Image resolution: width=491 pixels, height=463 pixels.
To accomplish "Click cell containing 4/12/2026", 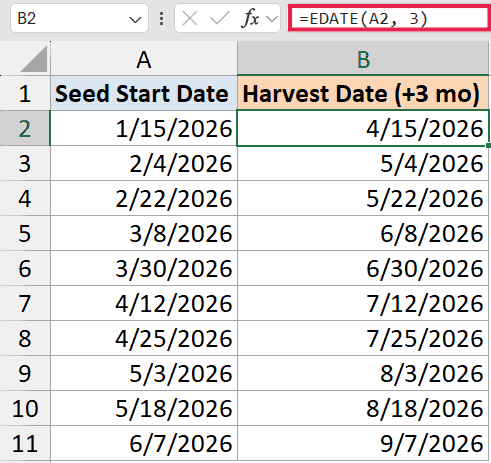I will (144, 304).
